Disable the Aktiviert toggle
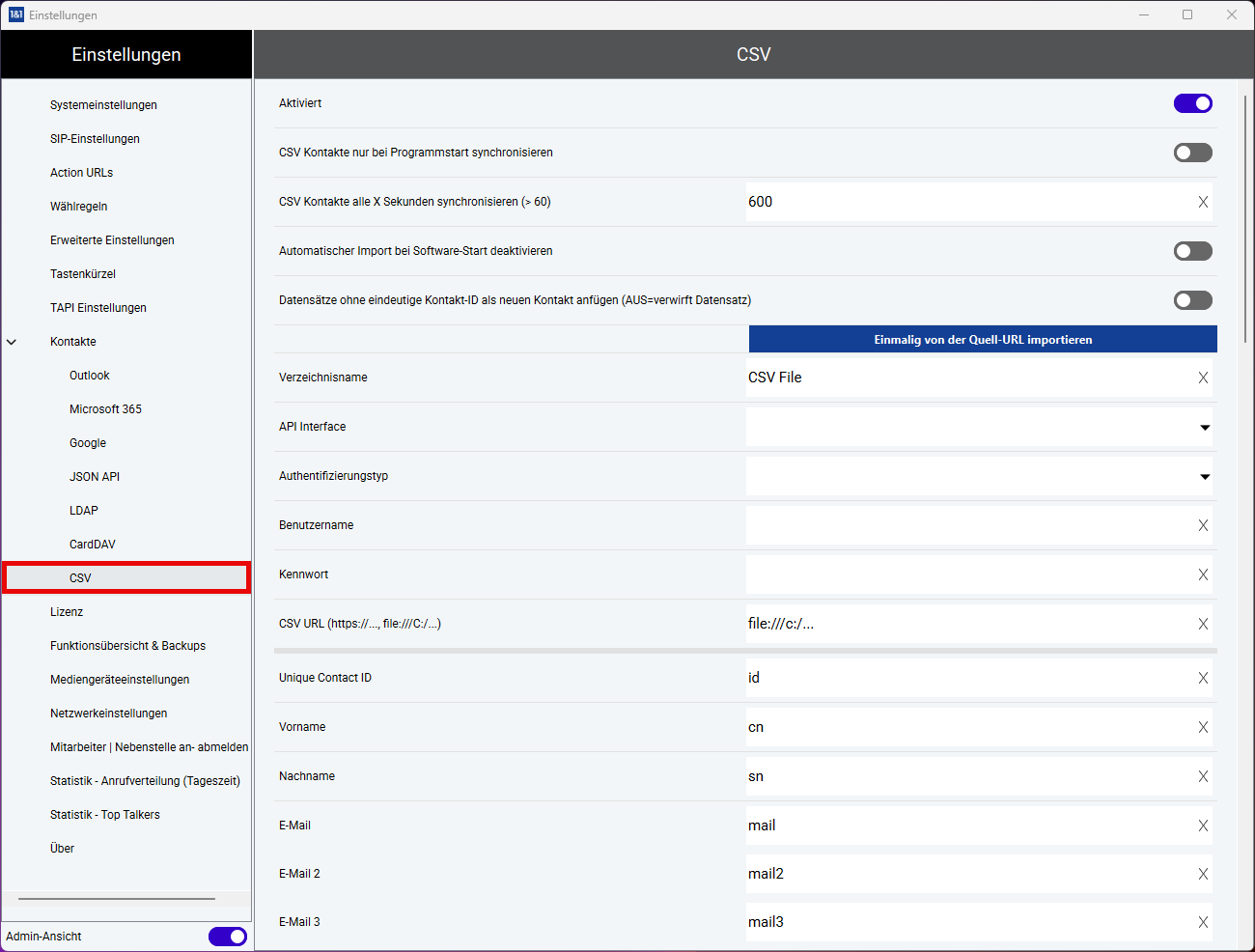Viewport: 1255px width, 952px height. (x=1192, y=103)
